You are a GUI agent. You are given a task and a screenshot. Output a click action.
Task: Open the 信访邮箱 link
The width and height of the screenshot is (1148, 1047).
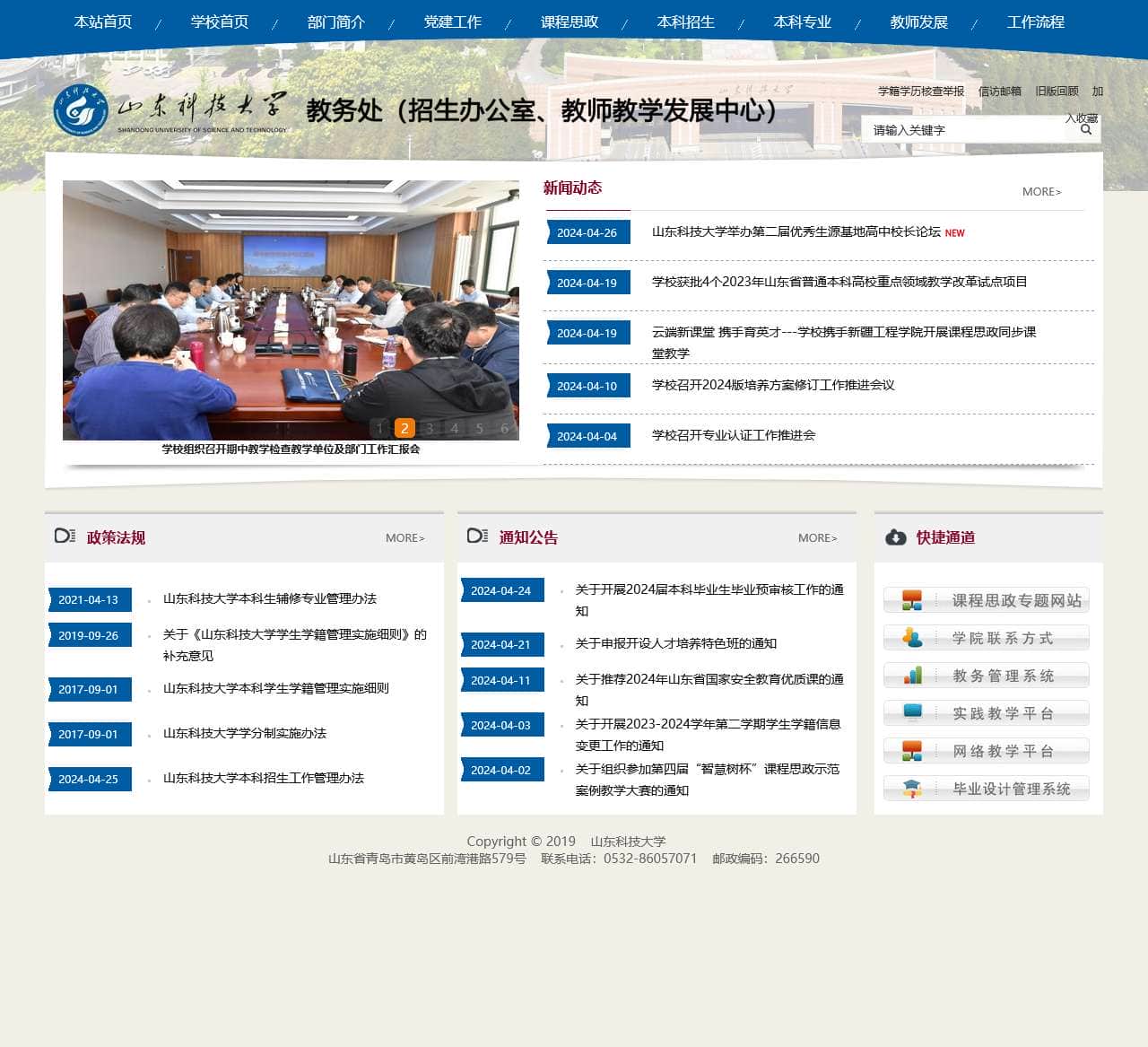[1000, 92]
